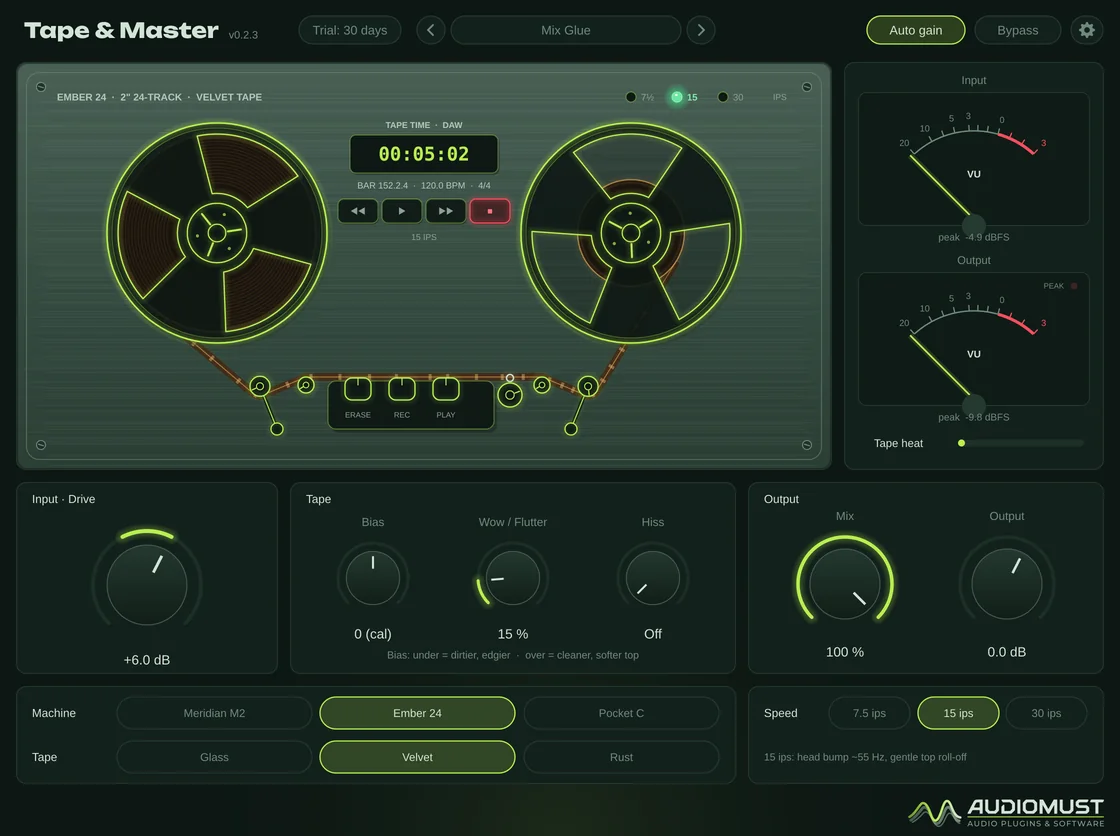Click the capstan roller beside the heads
This screenshot has height=836, width=1120.
click(x=509, y=394)
